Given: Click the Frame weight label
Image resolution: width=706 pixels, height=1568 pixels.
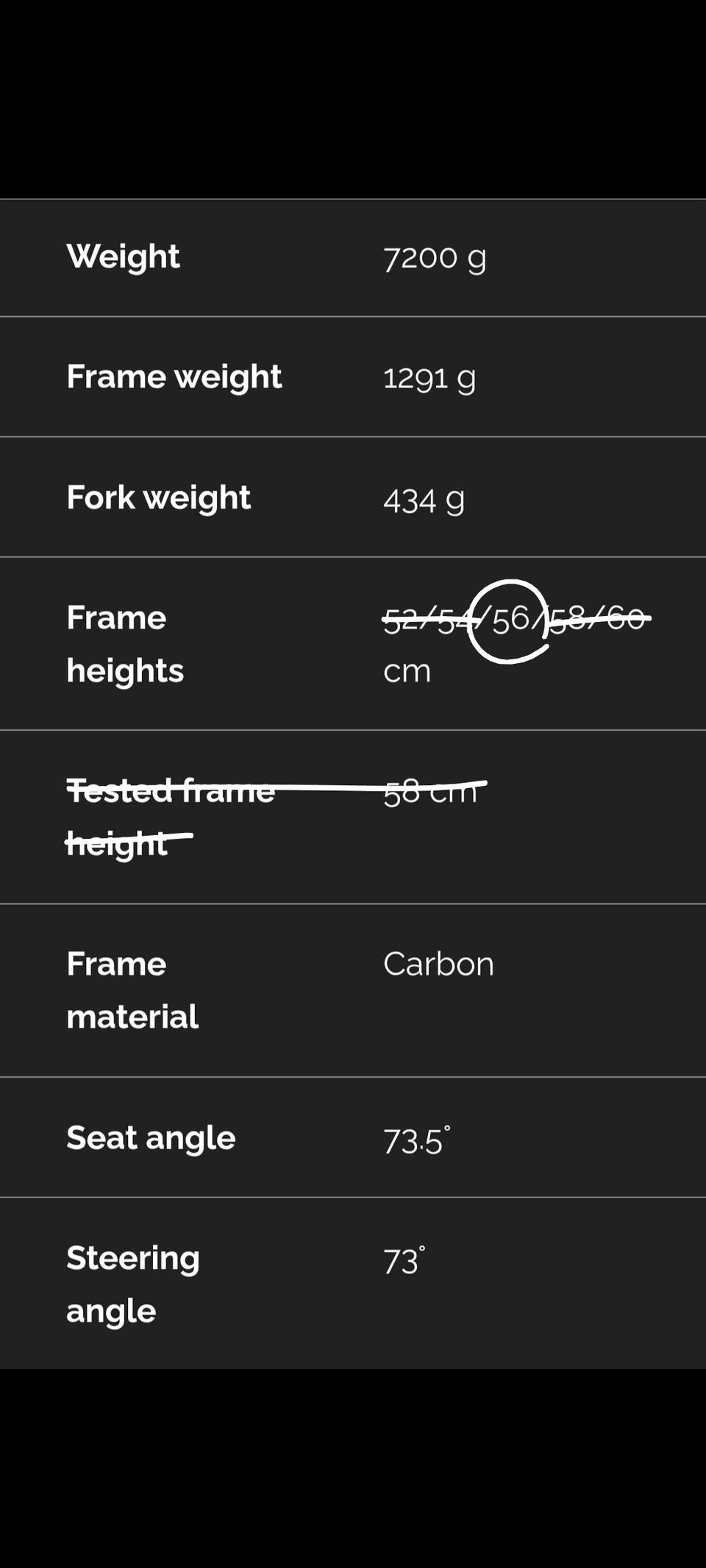Looking at the screenshot, I should coord(174,377).
